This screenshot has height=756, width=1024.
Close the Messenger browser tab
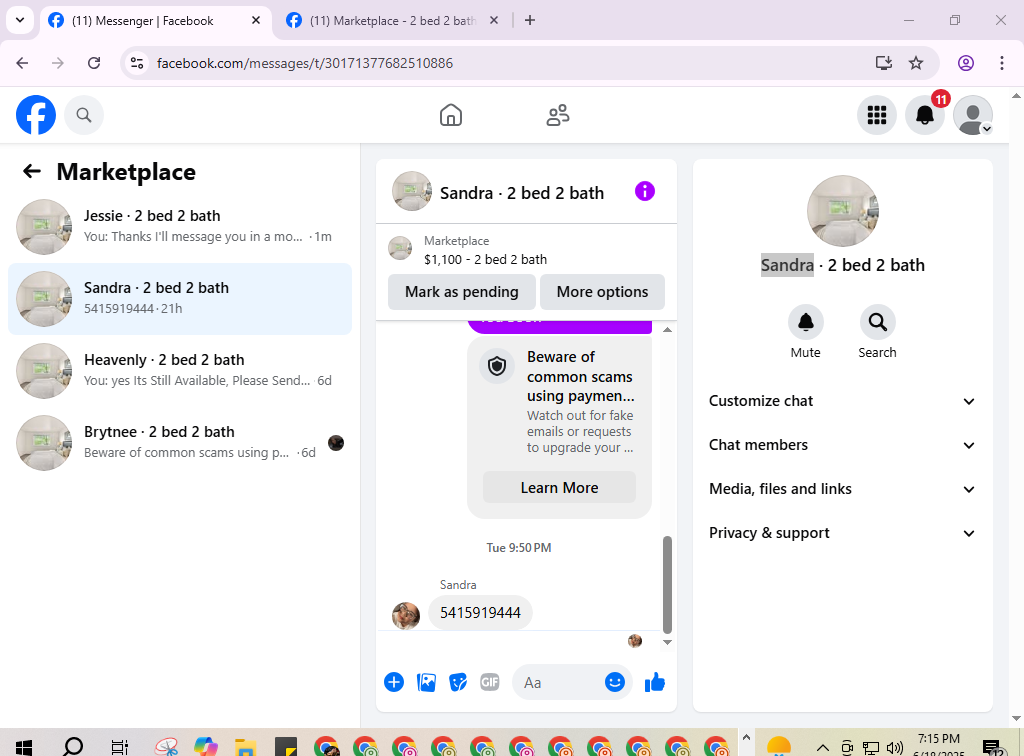[x=256, y=20]
